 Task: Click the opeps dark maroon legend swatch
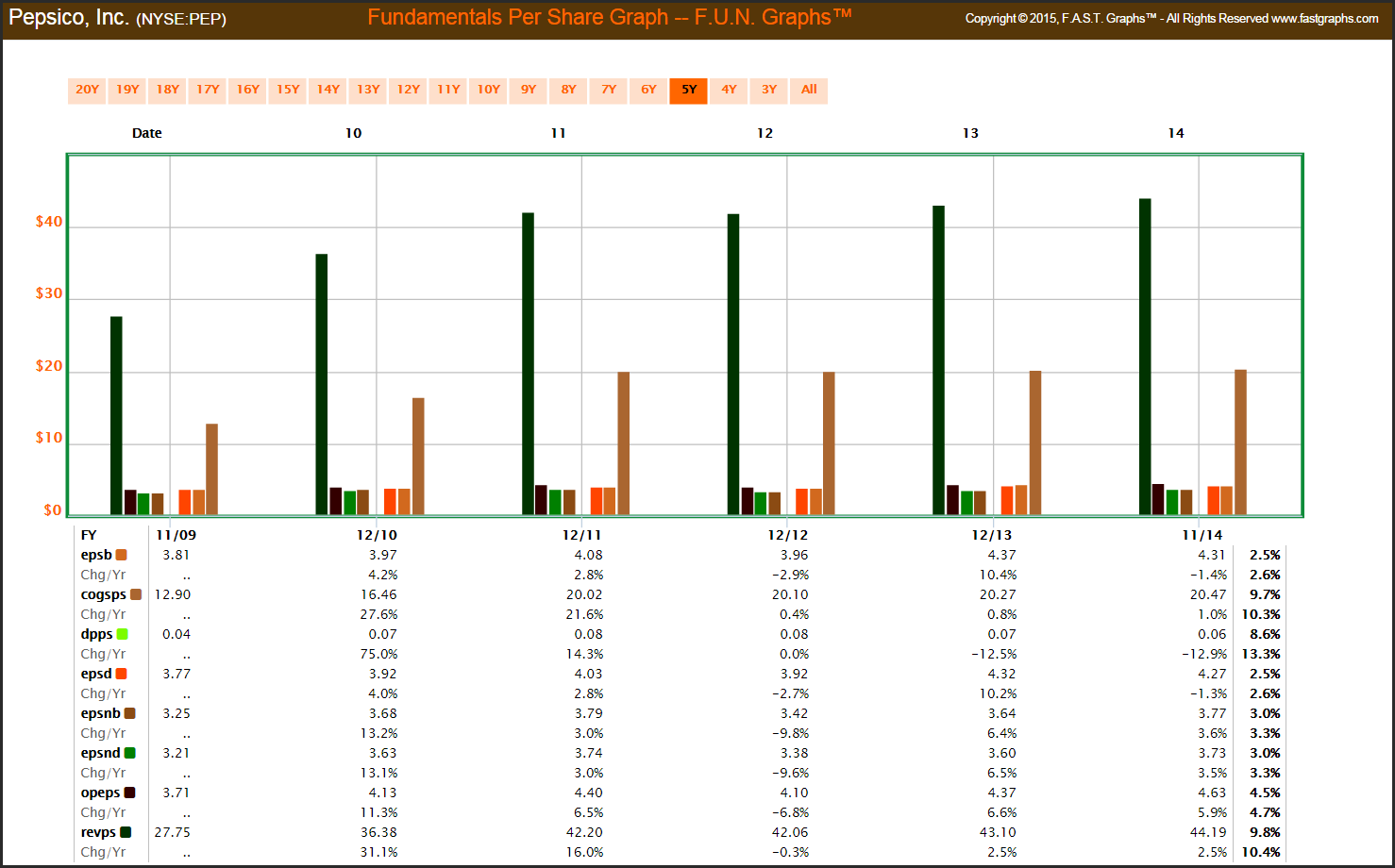(x=129, y=793)
